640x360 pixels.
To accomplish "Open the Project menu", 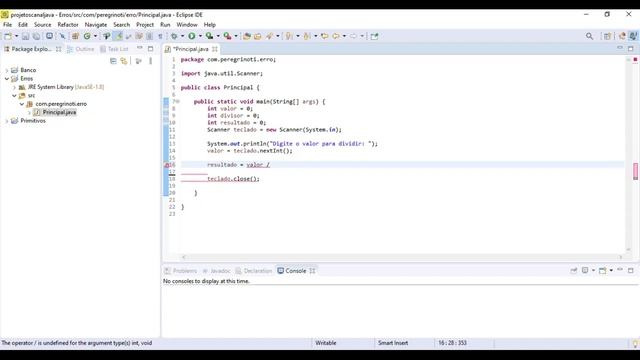I will [145, 25].
